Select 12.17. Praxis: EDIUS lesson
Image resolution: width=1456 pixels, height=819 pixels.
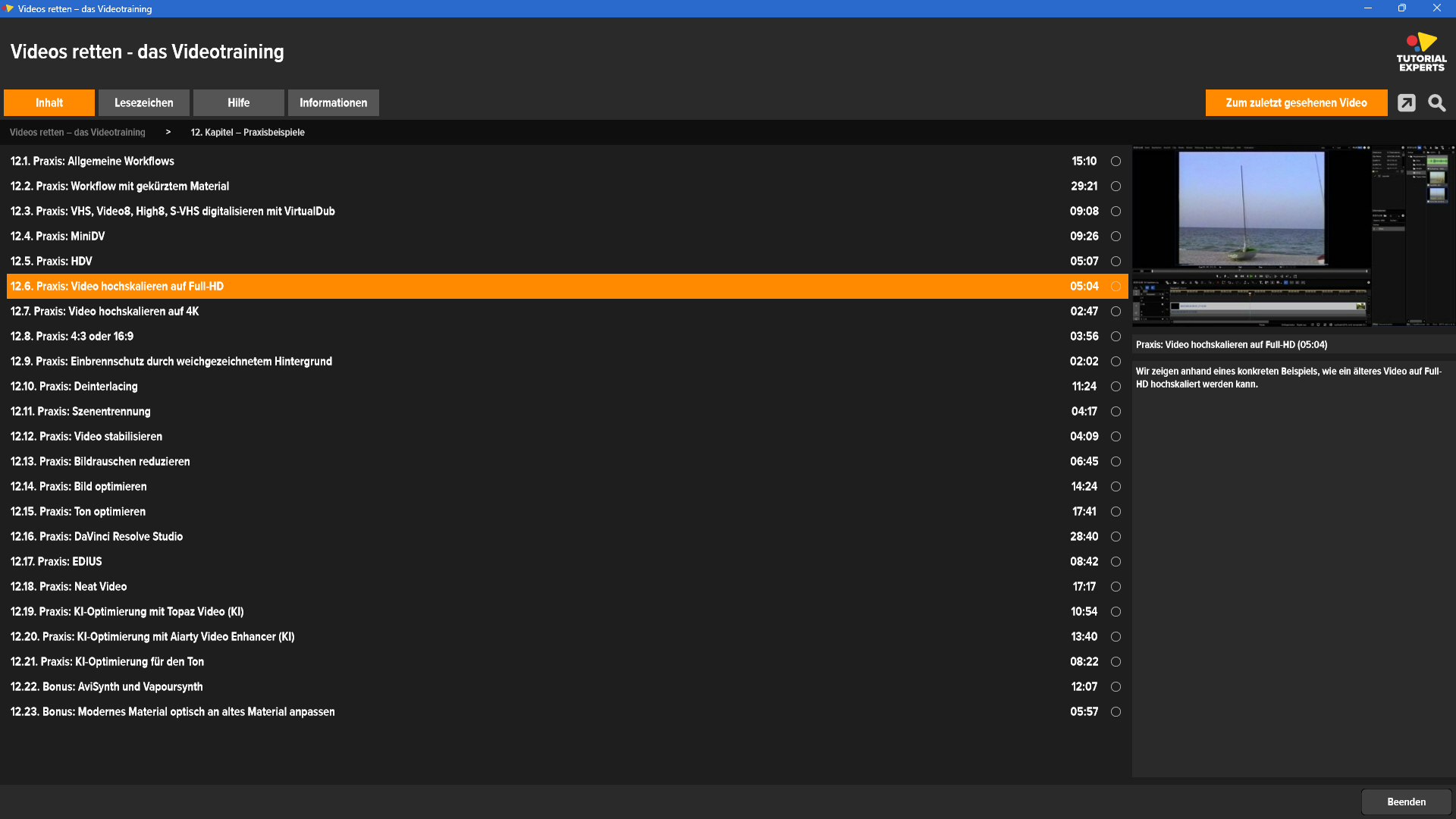tap(567, 561)
